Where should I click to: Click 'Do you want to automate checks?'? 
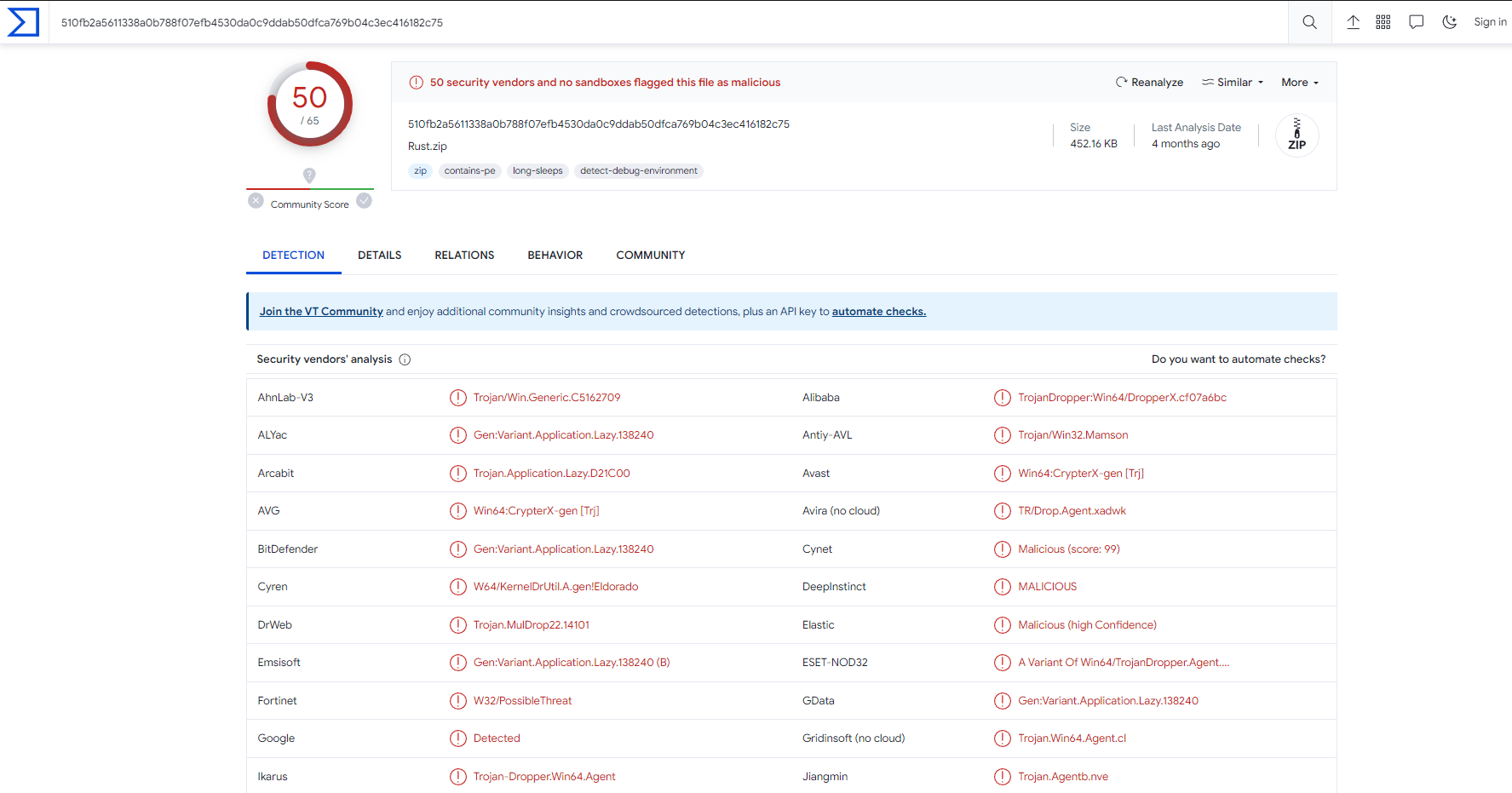coord(1239,359)
